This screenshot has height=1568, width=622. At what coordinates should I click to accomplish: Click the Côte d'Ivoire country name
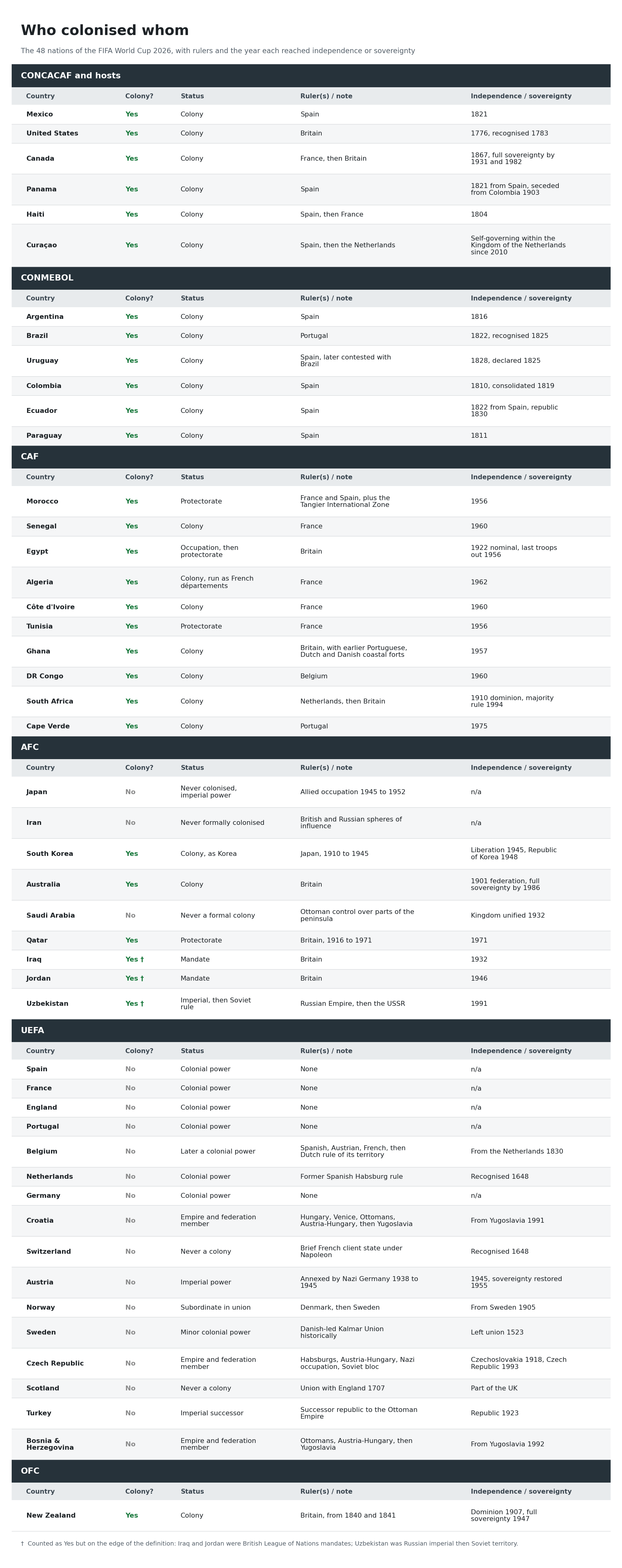(x=50, y=607)
